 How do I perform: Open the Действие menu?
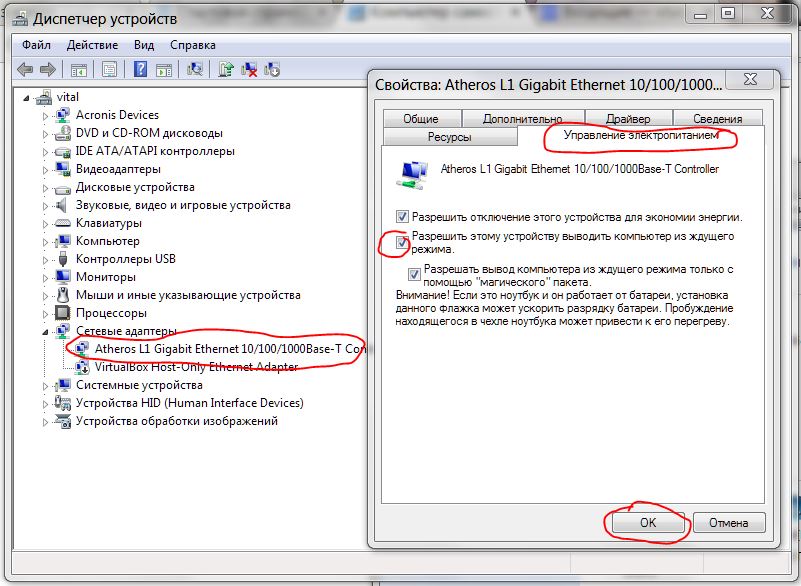pos(92,45)
